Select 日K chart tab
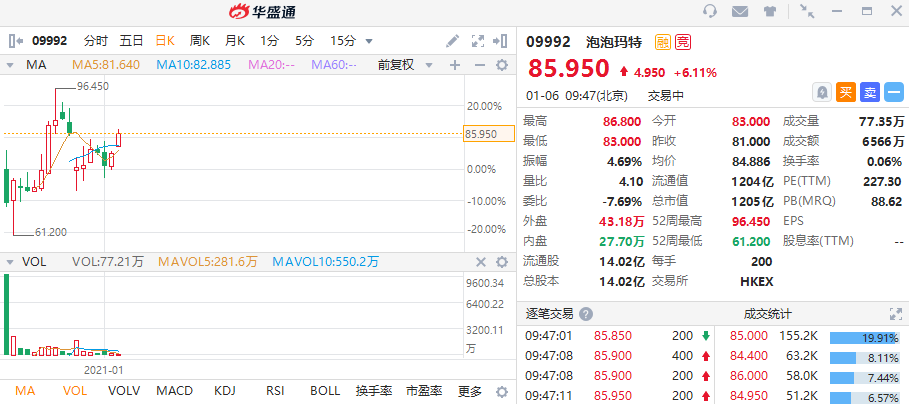Screen dimensions: 909x404 coord(165,41)
